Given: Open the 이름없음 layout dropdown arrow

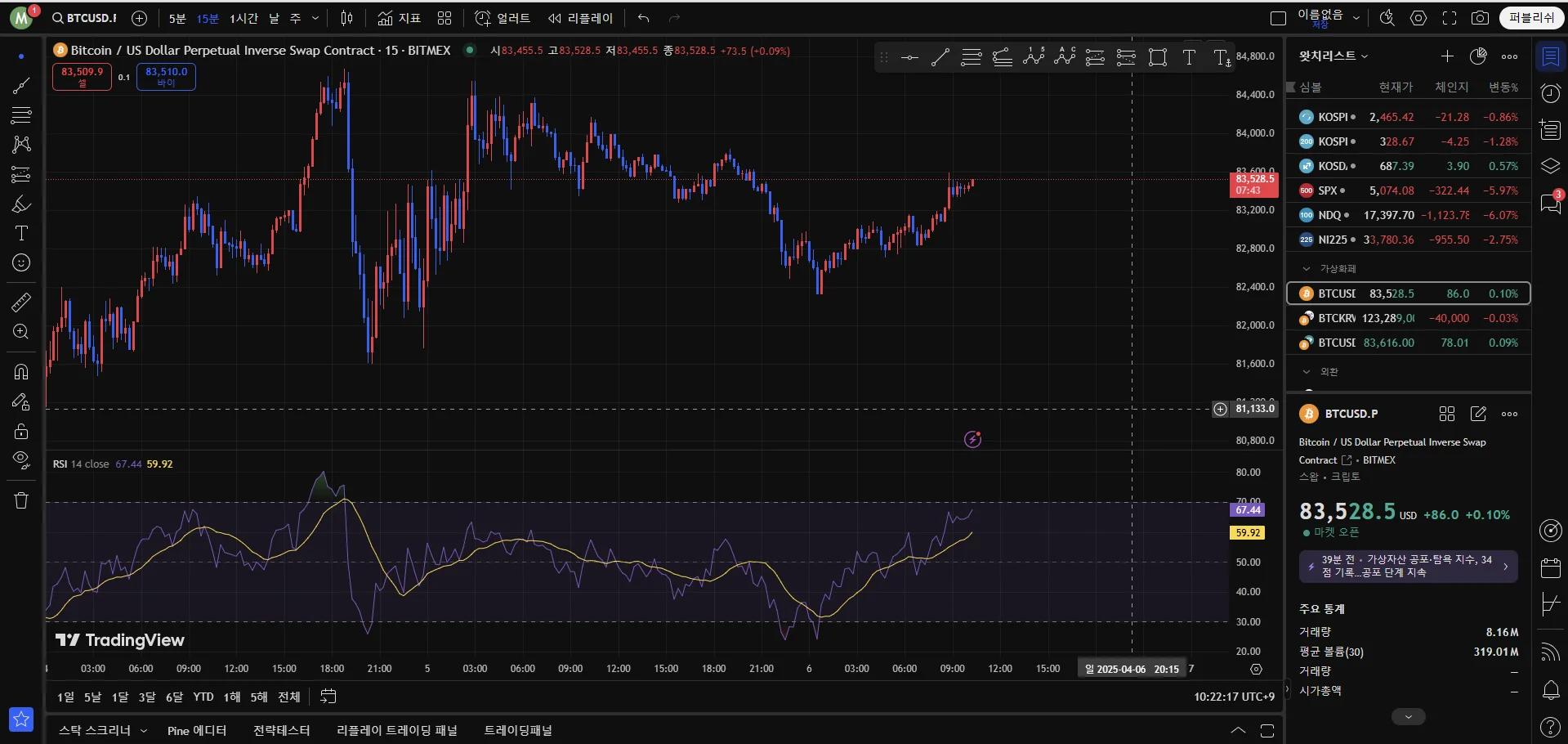Looking at the screenshot, I should (1356, 18).
